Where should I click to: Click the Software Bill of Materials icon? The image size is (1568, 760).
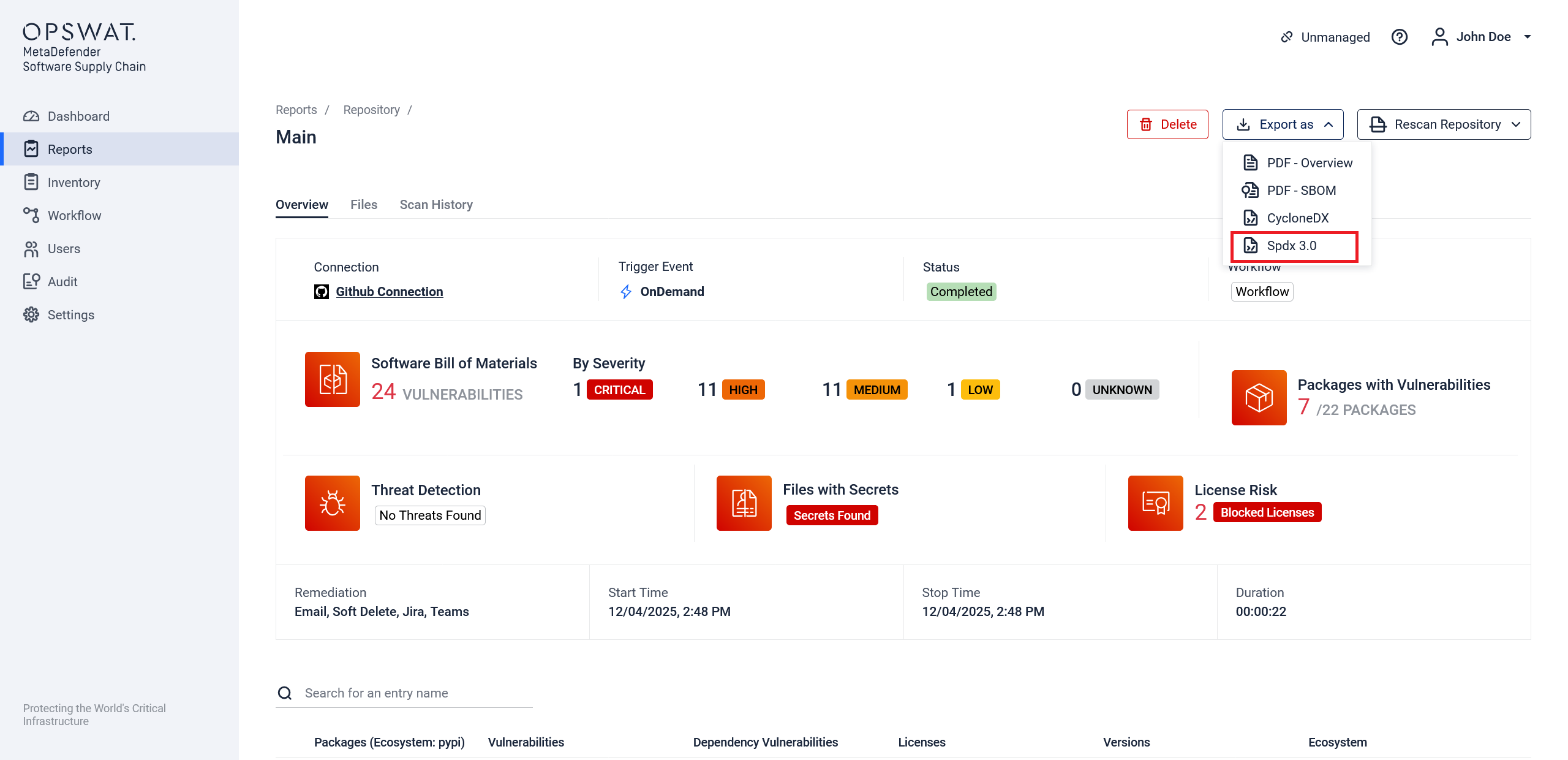click(333, 379)
